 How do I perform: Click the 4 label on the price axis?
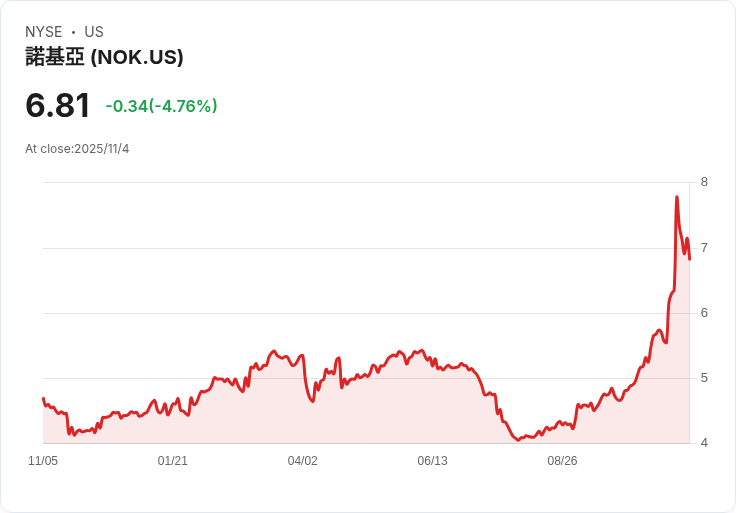[704, 443]
